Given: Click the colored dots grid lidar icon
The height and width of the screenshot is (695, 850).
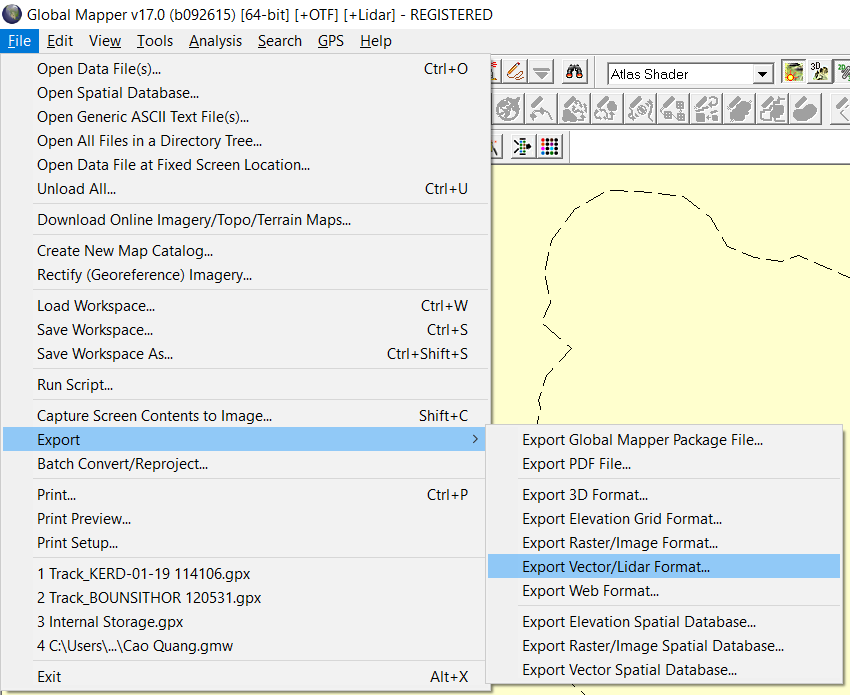Looking at the screenshot, I should coord(550,146).
